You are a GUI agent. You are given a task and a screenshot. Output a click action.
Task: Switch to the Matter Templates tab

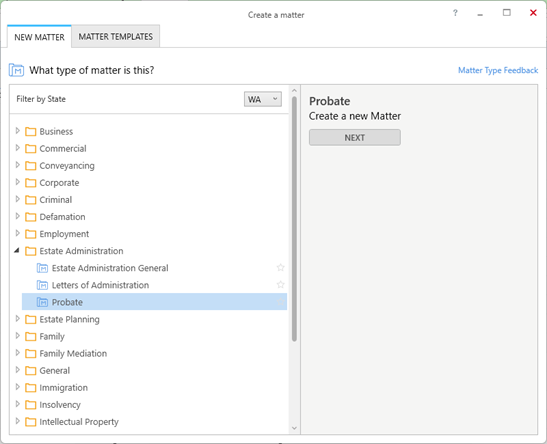(115, 37)
